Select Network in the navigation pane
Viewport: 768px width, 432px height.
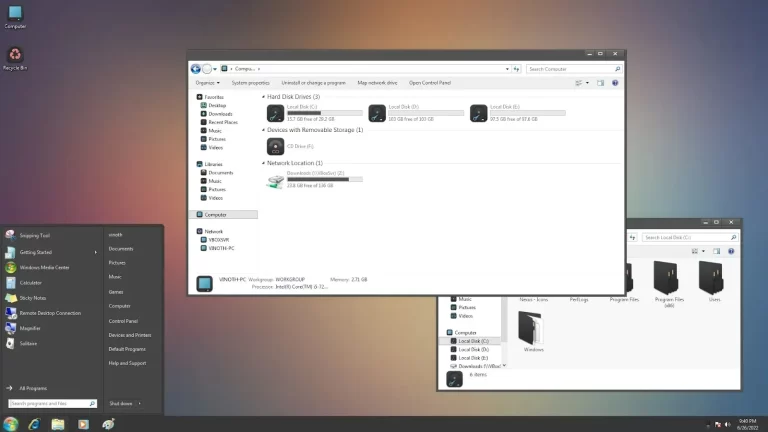click(x=210, y=231)
